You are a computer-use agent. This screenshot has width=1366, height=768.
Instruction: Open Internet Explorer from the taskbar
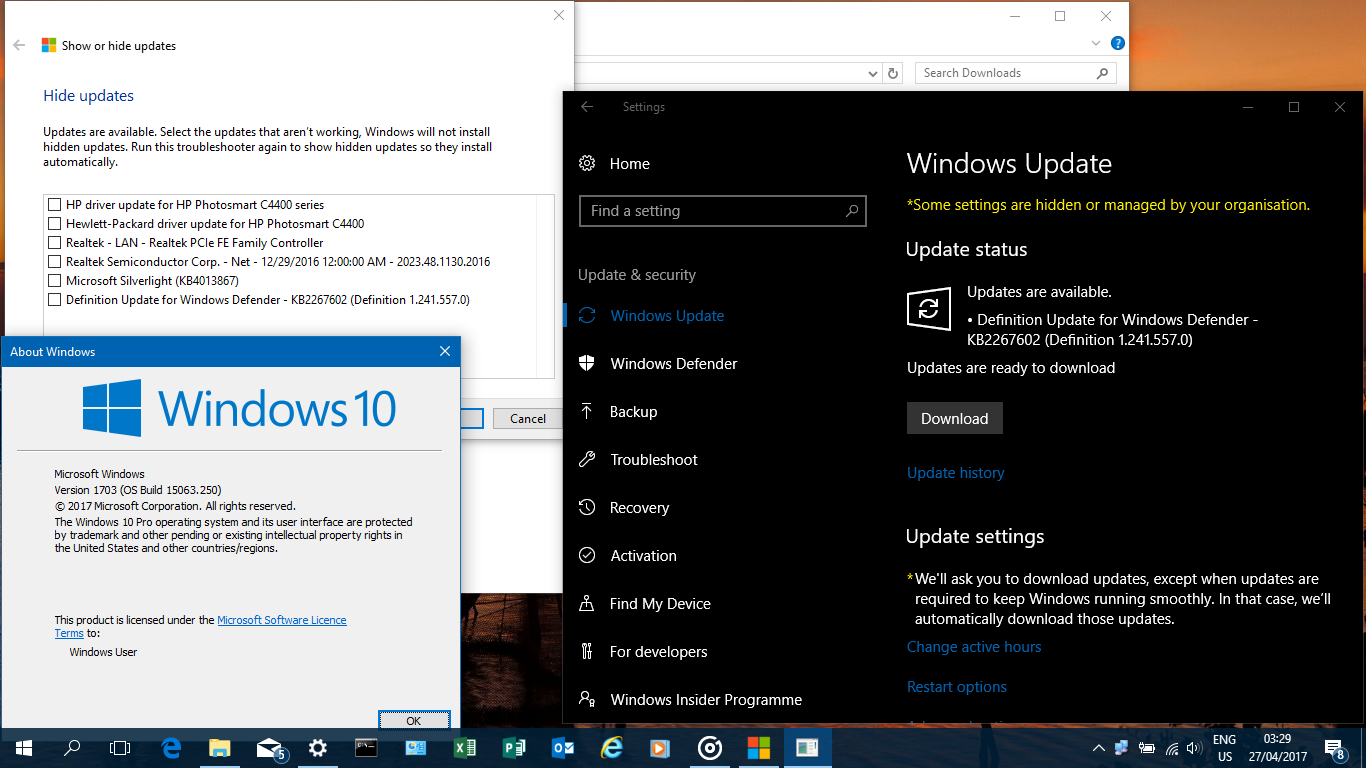(x=612, y=748)
